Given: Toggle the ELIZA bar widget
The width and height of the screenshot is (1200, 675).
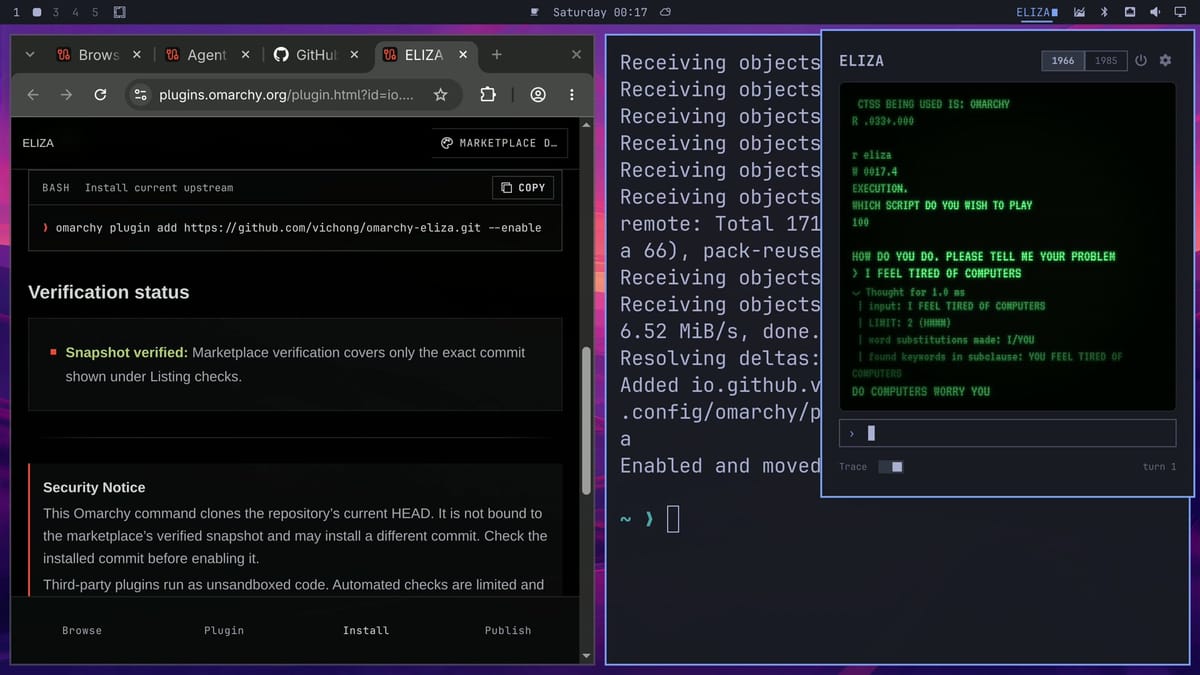Looking at the screenshot, I should tap(1037, 12).
